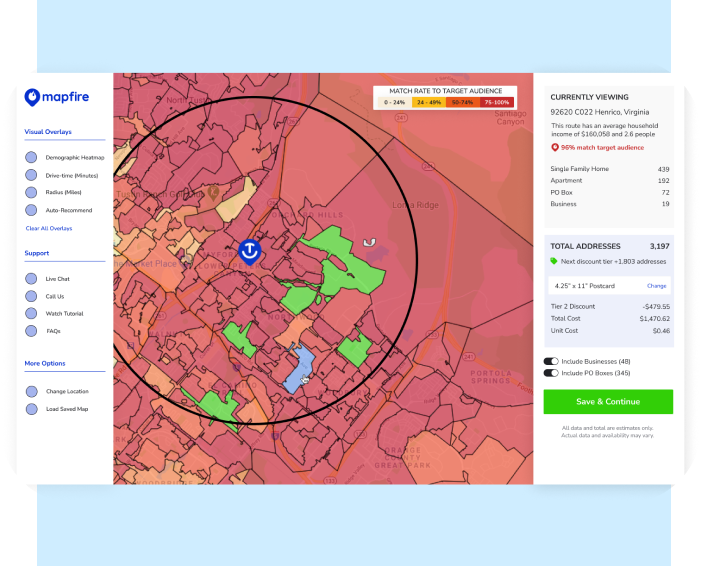Screen dimensions: 701x566
Task: Select the Drive-time (Minutes) overlay circle
Action: (31, 175)
